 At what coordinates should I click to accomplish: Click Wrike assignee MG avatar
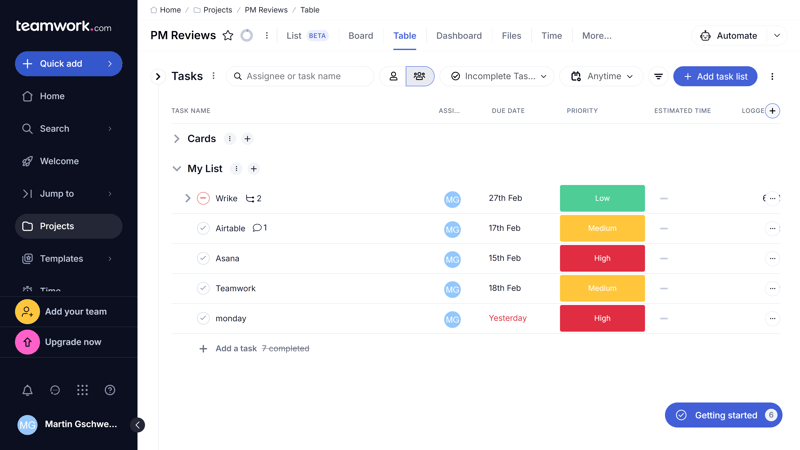452,199
